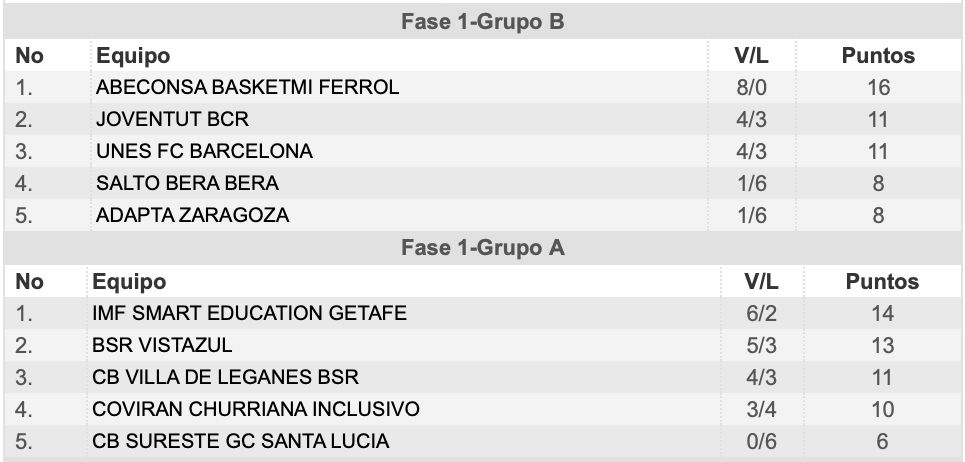Click the V/L column header in Grupo A
The width and height of the screenshot is (965, 462).
[x=761, y=282]
